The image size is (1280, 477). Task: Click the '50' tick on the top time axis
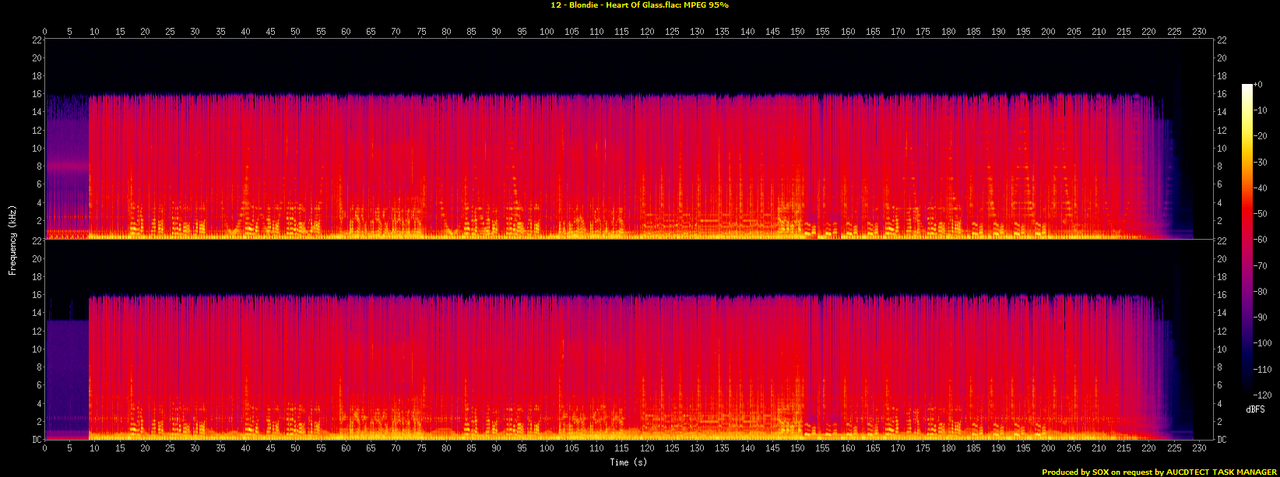(x=296, y=31)
